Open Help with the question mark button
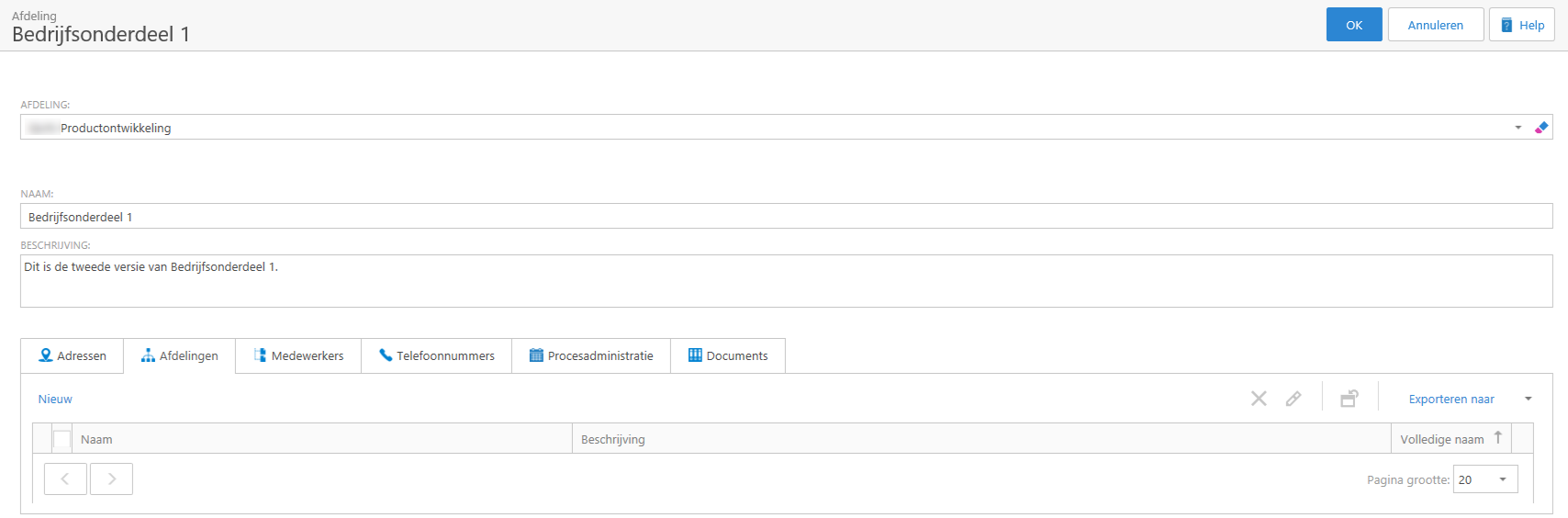This screenshot has height=518, width=1568. coord(1521,25)
